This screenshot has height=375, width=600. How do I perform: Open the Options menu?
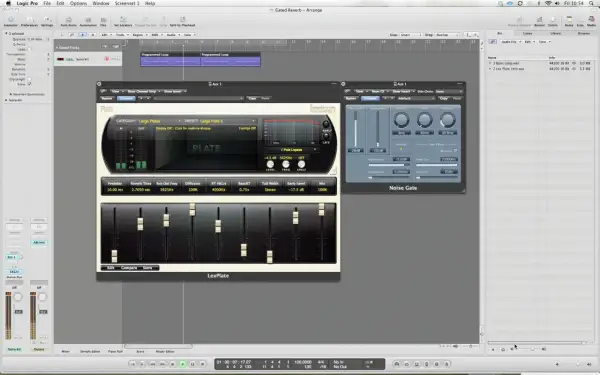[78, 3]
